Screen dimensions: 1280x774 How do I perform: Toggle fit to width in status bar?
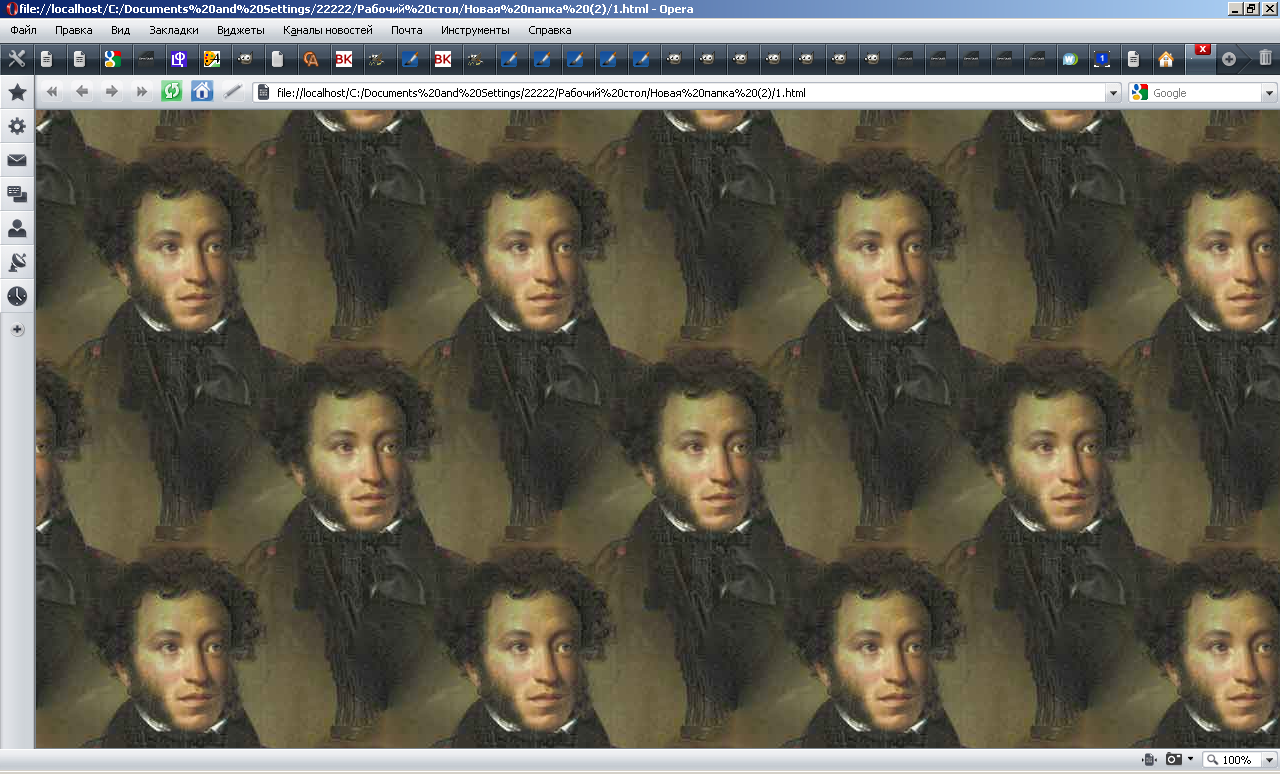(1149, 760)
